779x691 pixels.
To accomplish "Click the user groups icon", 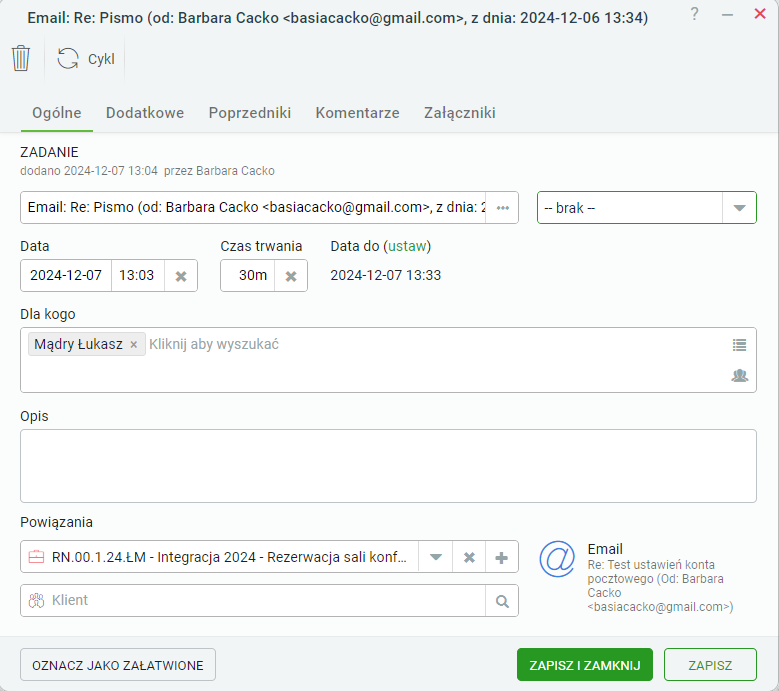I will click(x=739, y=376).
